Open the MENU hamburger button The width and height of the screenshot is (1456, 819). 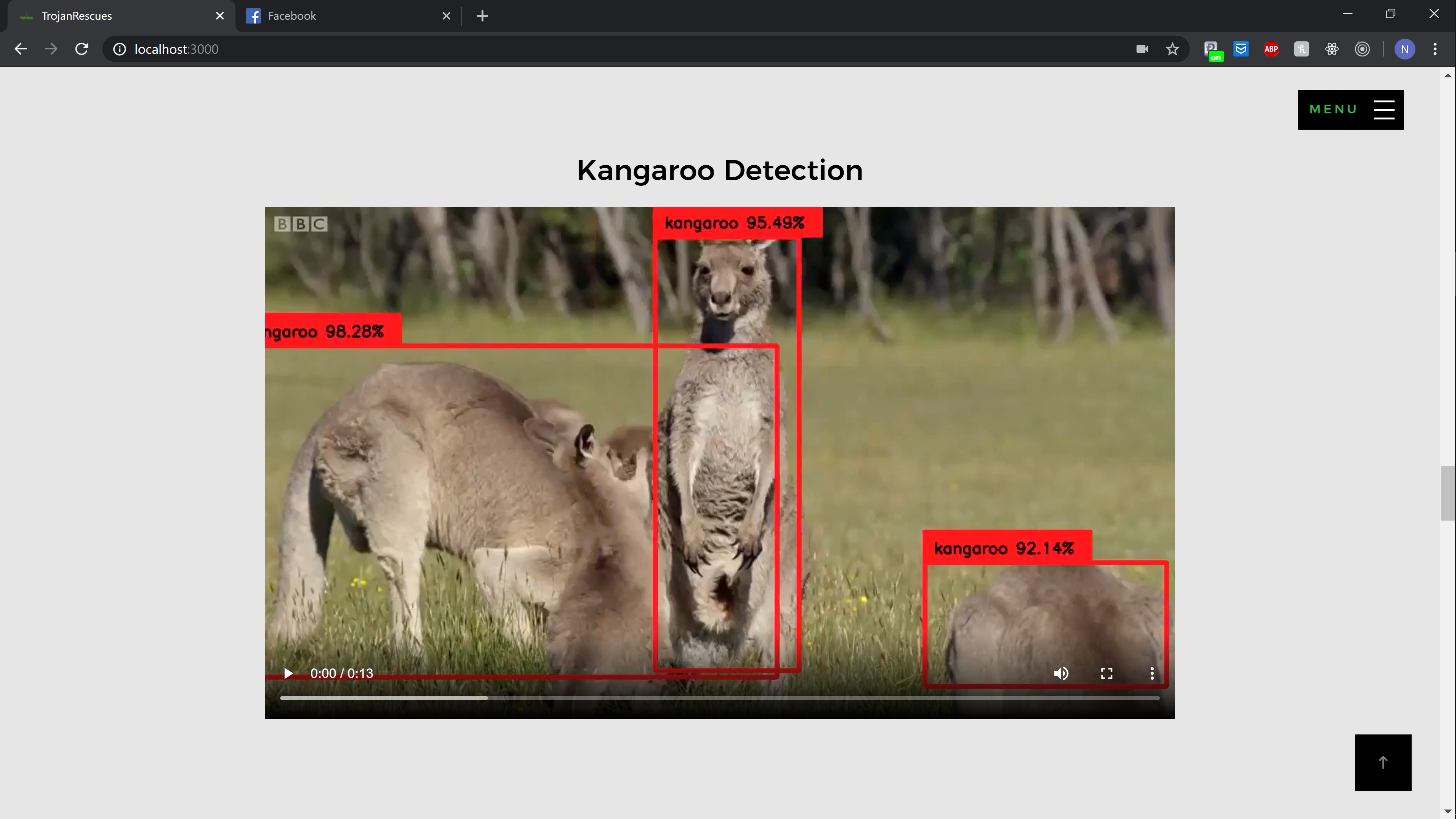[x=1350, y=110]
